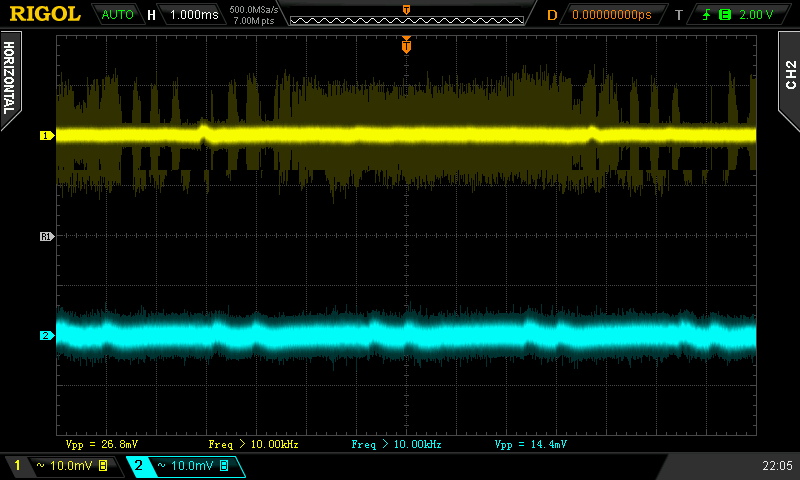Screen dimensions: 800x480
Task: Click the waveform memory overview bar
Action: pyautogui.click(x=407, y=20)
